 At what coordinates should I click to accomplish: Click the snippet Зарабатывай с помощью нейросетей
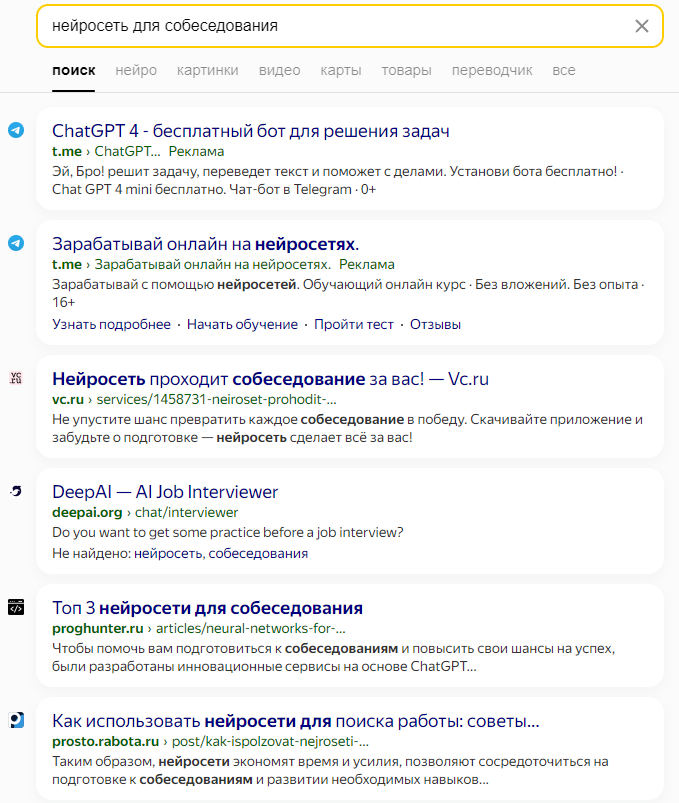[348, 293]
